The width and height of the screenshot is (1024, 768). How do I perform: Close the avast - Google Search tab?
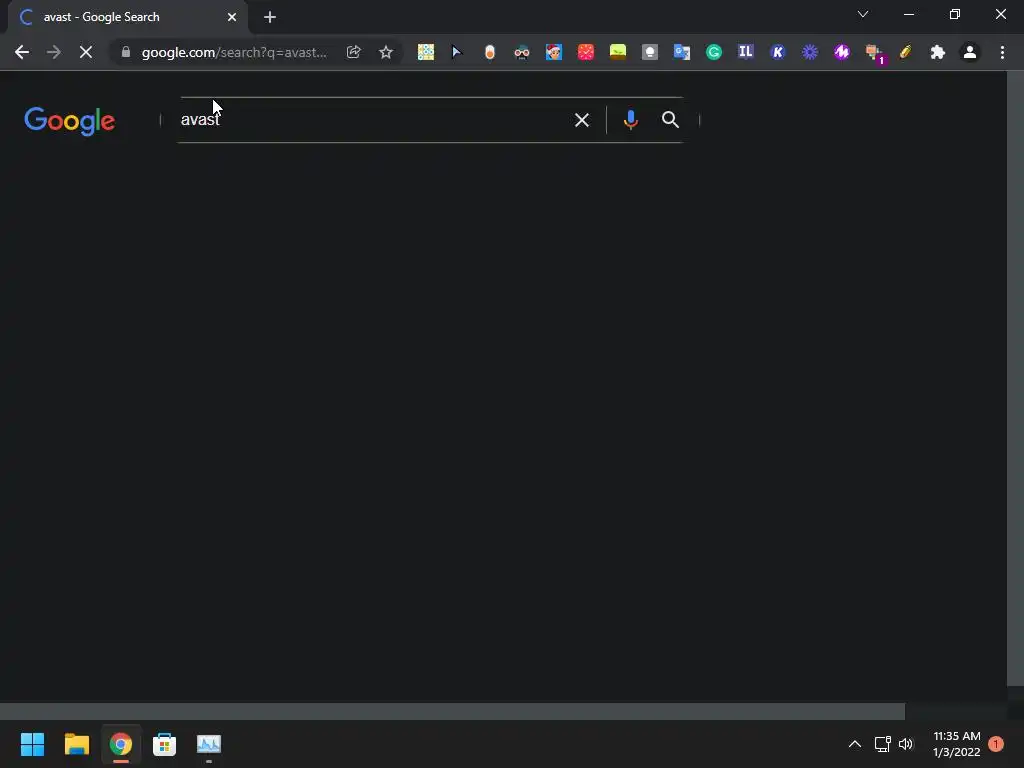[232, 17]
